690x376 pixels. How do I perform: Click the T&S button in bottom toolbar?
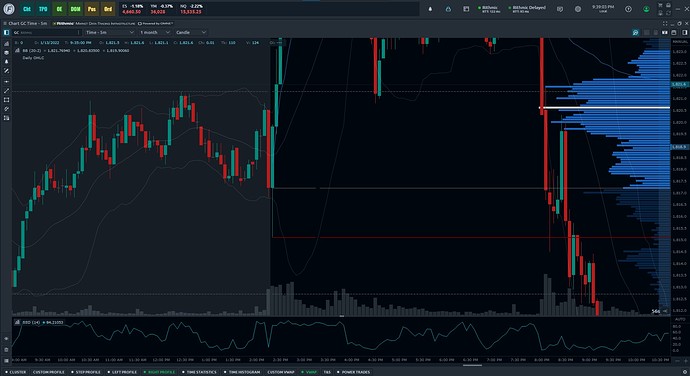pyautogui.click(x=327, y=372)
